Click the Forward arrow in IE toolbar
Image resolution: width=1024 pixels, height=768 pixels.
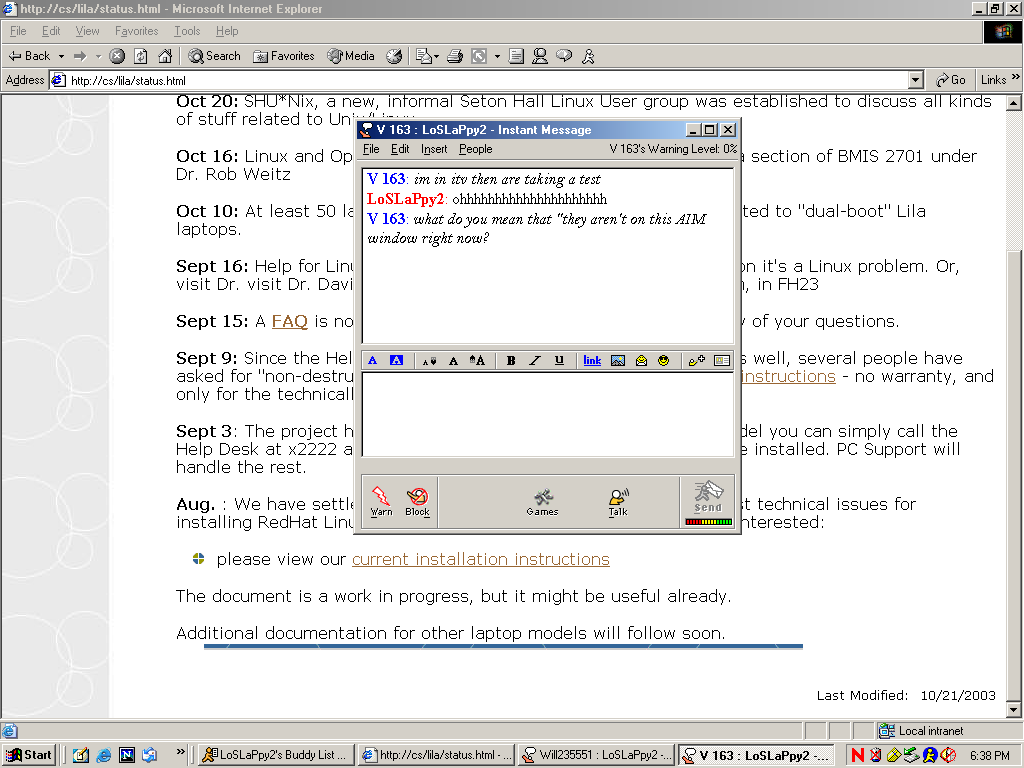(80, 56)
